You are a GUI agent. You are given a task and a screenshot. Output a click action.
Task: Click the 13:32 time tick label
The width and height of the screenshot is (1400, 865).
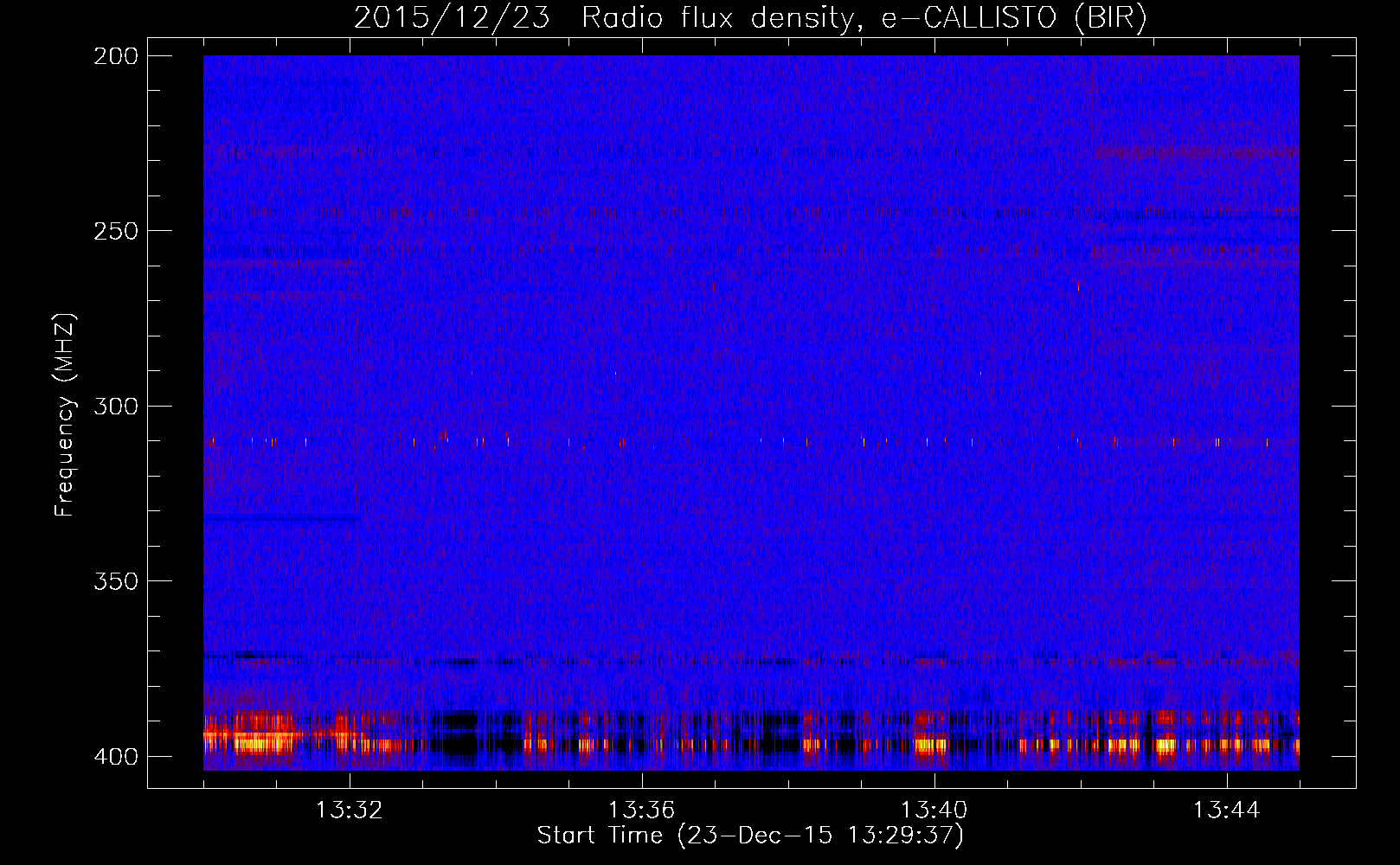click(x=350, y=810)
